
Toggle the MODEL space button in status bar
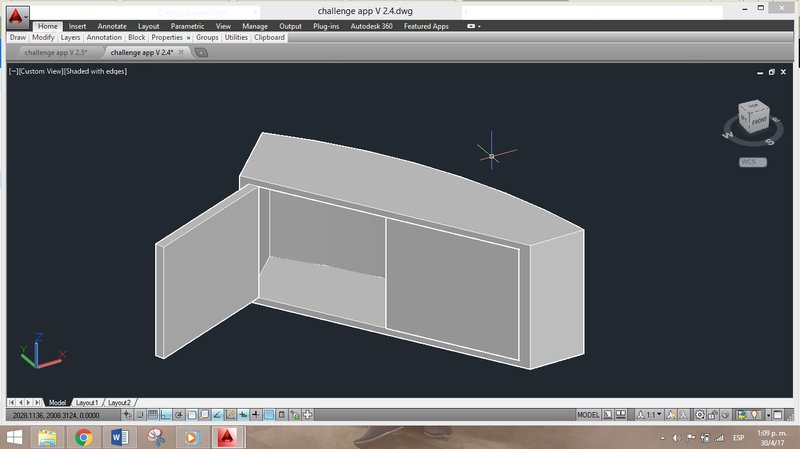[x=588, y=414]
